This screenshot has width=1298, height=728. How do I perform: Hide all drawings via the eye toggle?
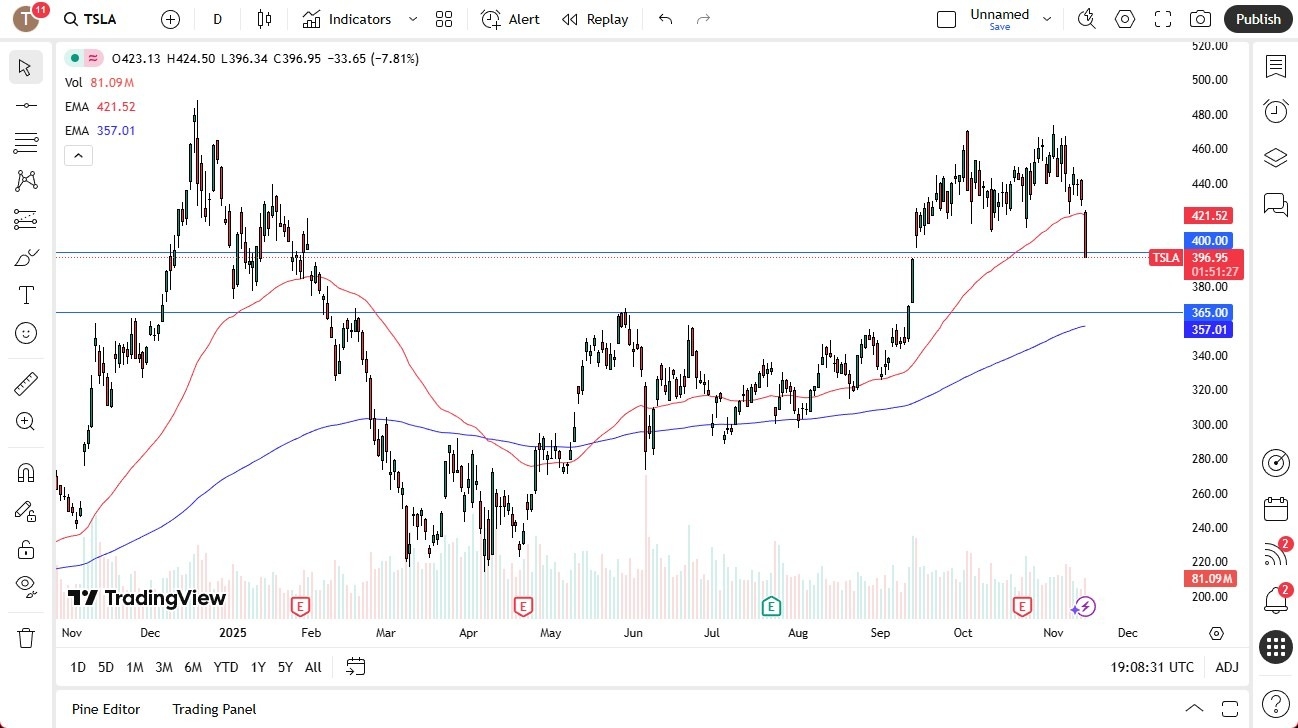coord(25,587)
